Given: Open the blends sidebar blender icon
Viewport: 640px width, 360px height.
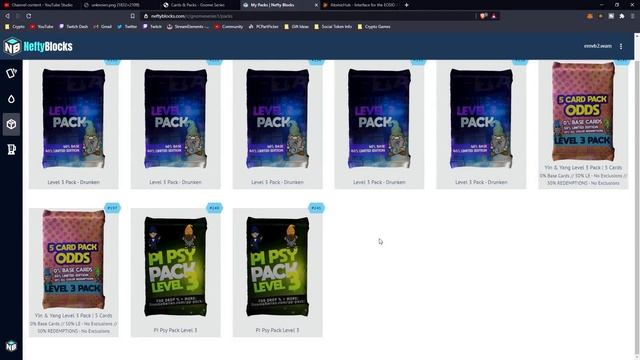Looking at the screenshot, I should [11, 149].
